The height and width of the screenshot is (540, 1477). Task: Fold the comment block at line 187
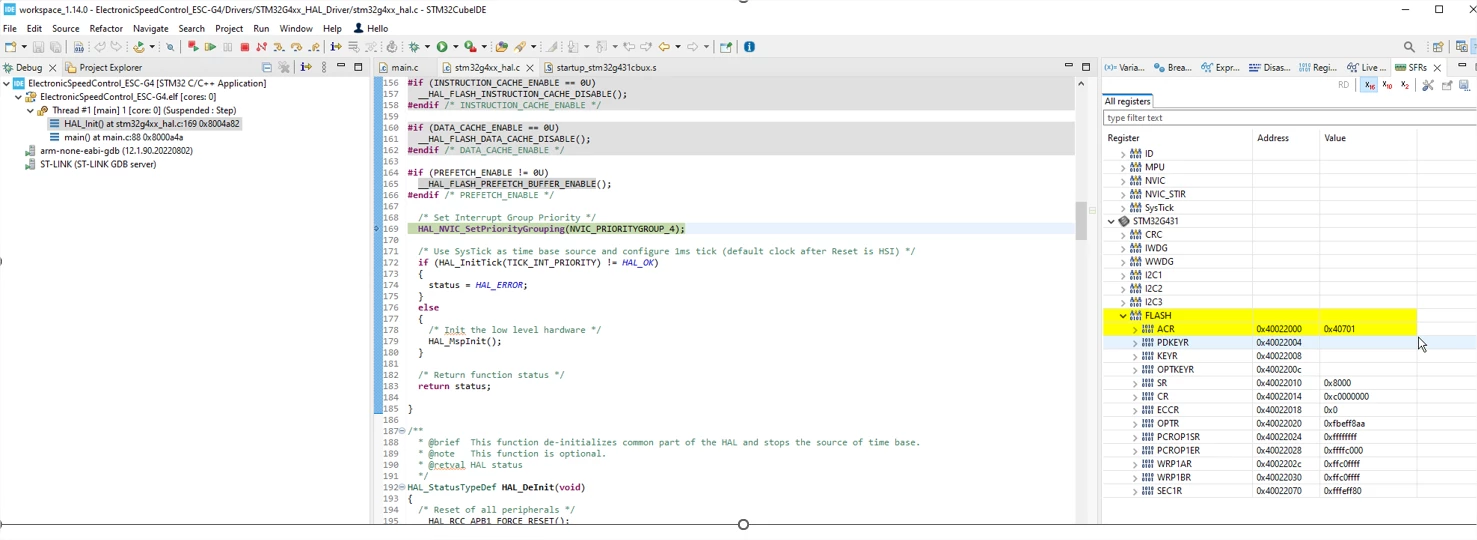click(401, 431)
